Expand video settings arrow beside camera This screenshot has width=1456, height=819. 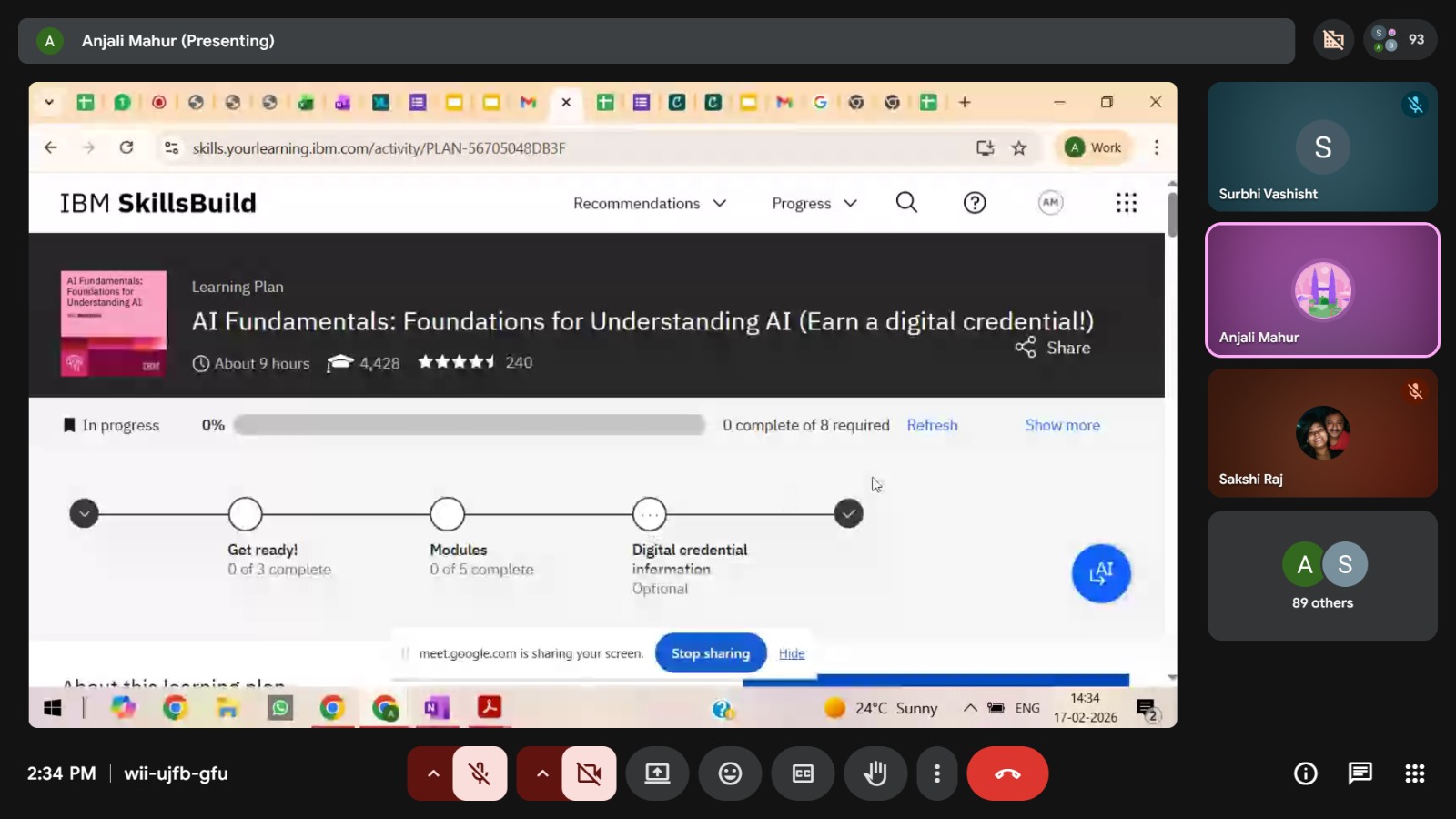[x=542, y=773]
